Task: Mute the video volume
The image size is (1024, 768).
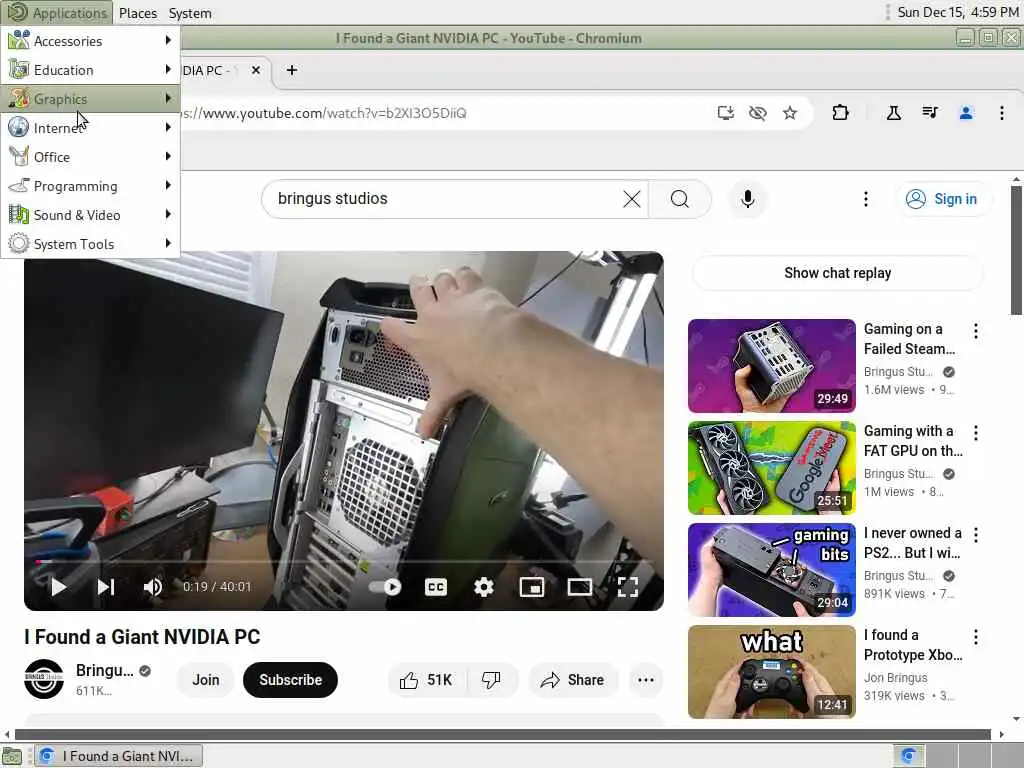Action: 153,587
